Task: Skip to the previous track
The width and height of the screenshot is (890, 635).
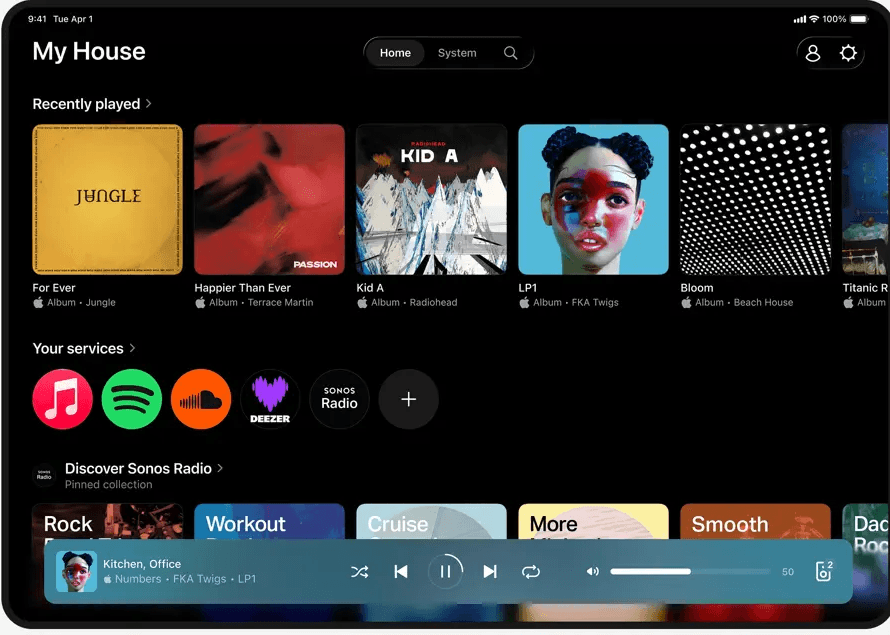Action: (x=401, y=571)
